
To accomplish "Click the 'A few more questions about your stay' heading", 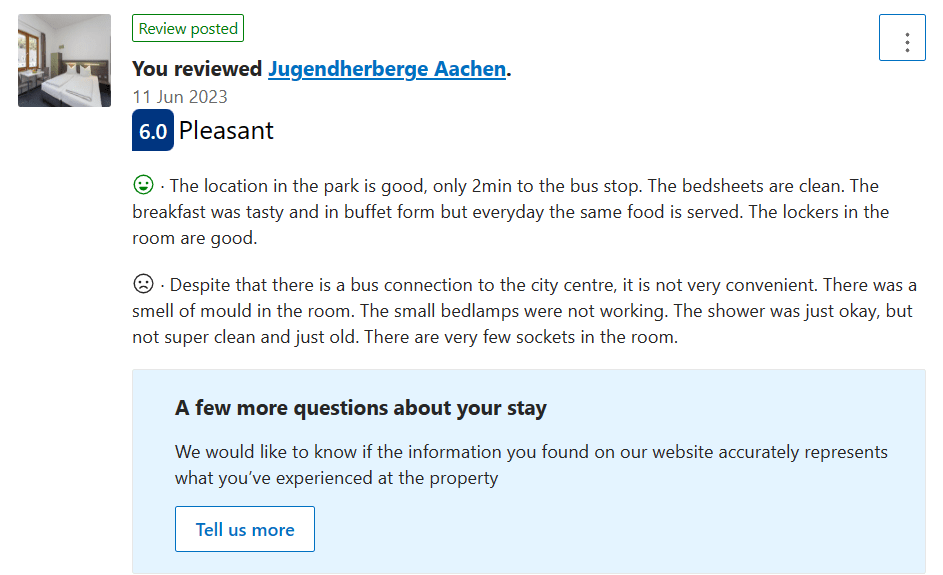I will 361,408.
